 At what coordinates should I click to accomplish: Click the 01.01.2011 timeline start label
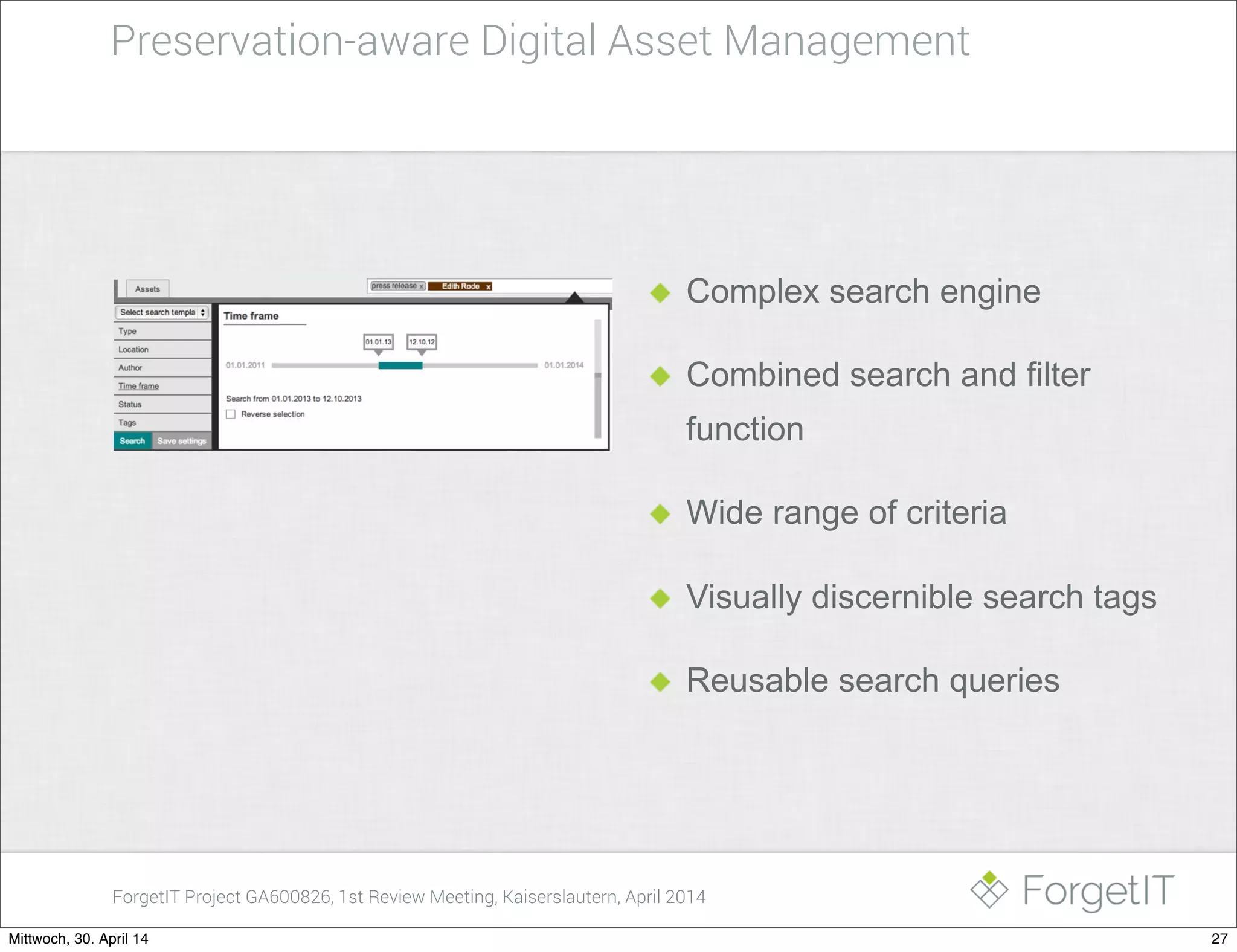click(245, 365)
